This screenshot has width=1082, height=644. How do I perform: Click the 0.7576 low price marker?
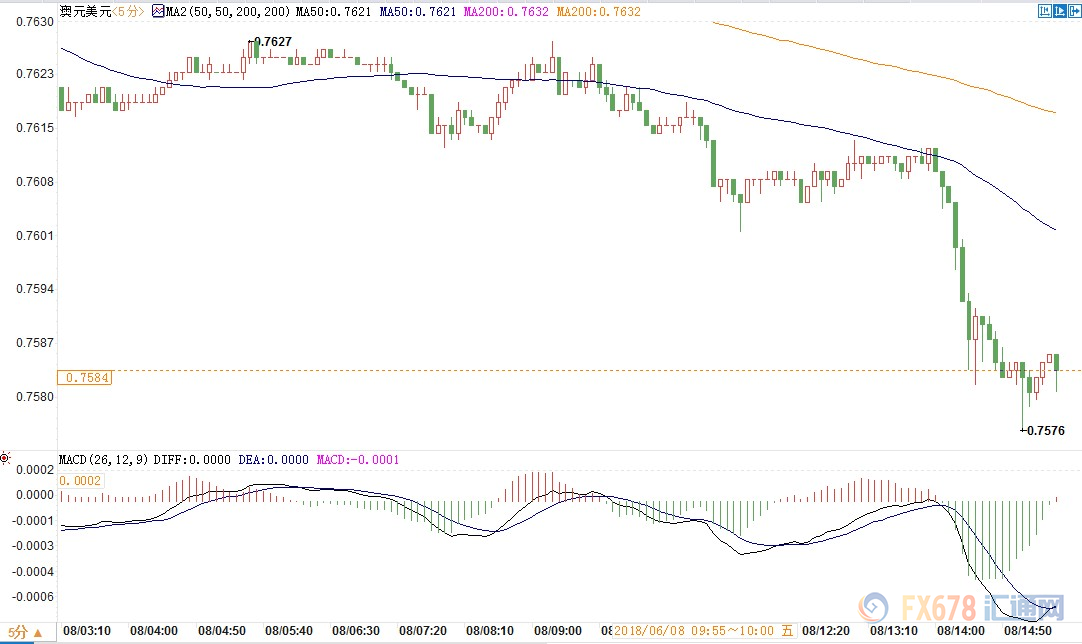click(1044, 431)
